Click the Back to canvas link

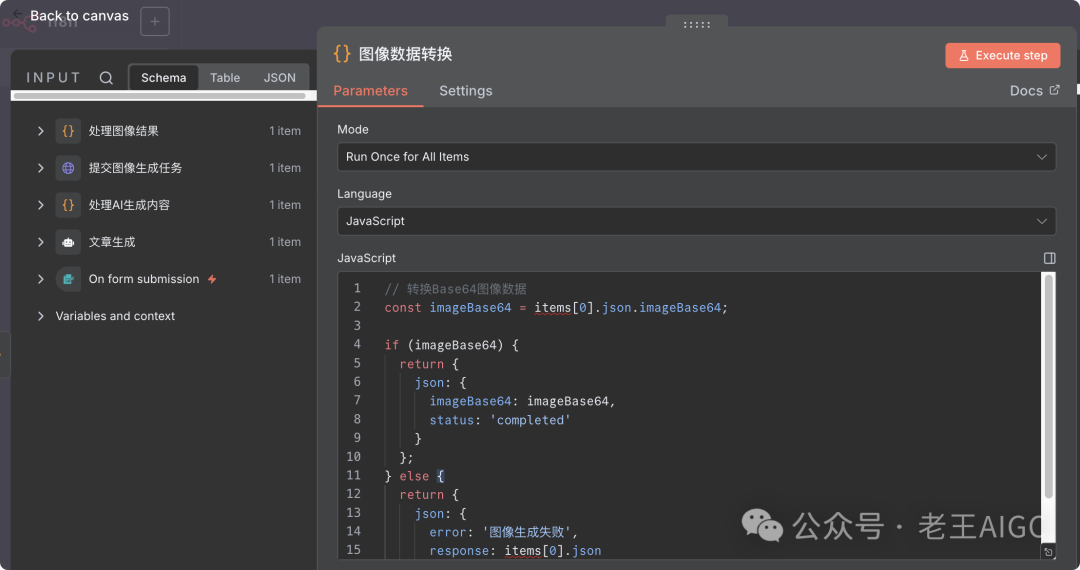(x=70, y=15)
